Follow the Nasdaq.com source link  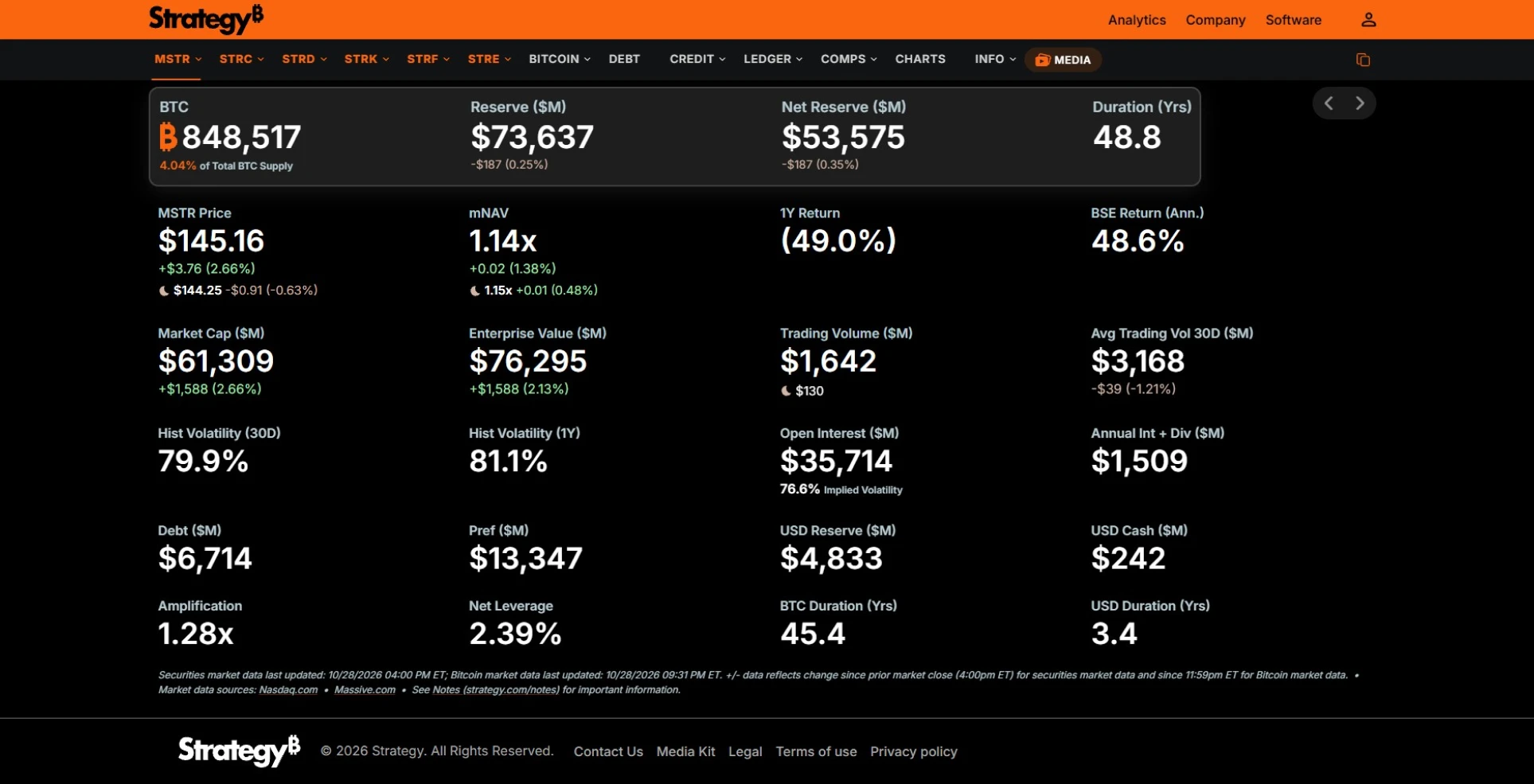point(288,690)
